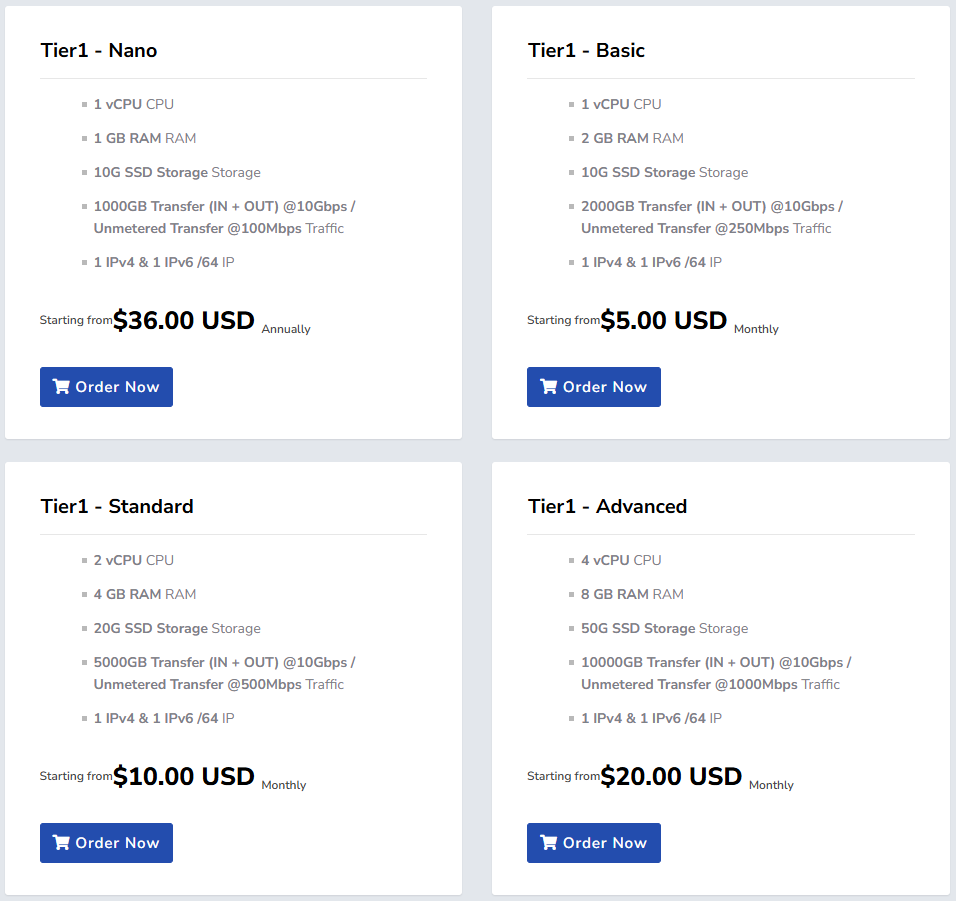This screenshot has width=956, height=901.
Task: Click the $20.00 USD monthly price
Action: click(671, 777)
